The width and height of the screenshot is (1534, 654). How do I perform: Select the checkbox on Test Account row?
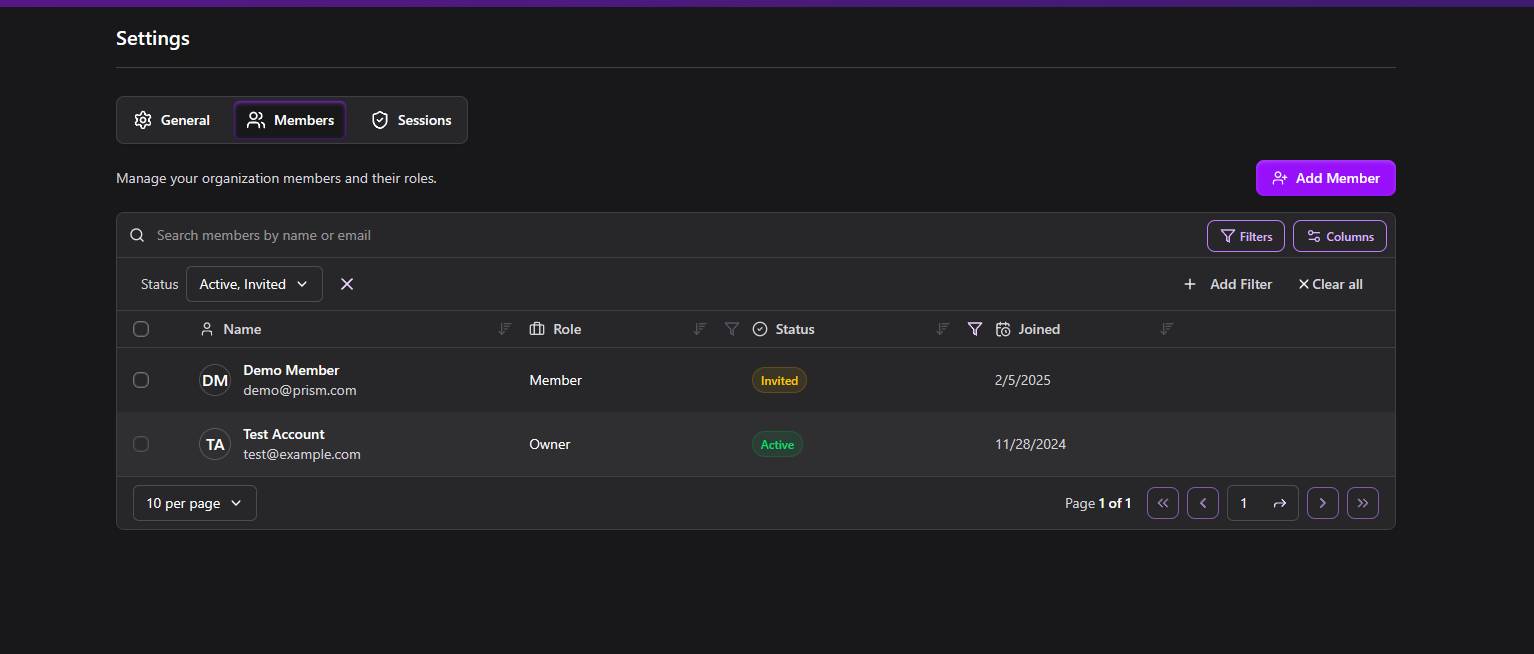pos(141,444)
